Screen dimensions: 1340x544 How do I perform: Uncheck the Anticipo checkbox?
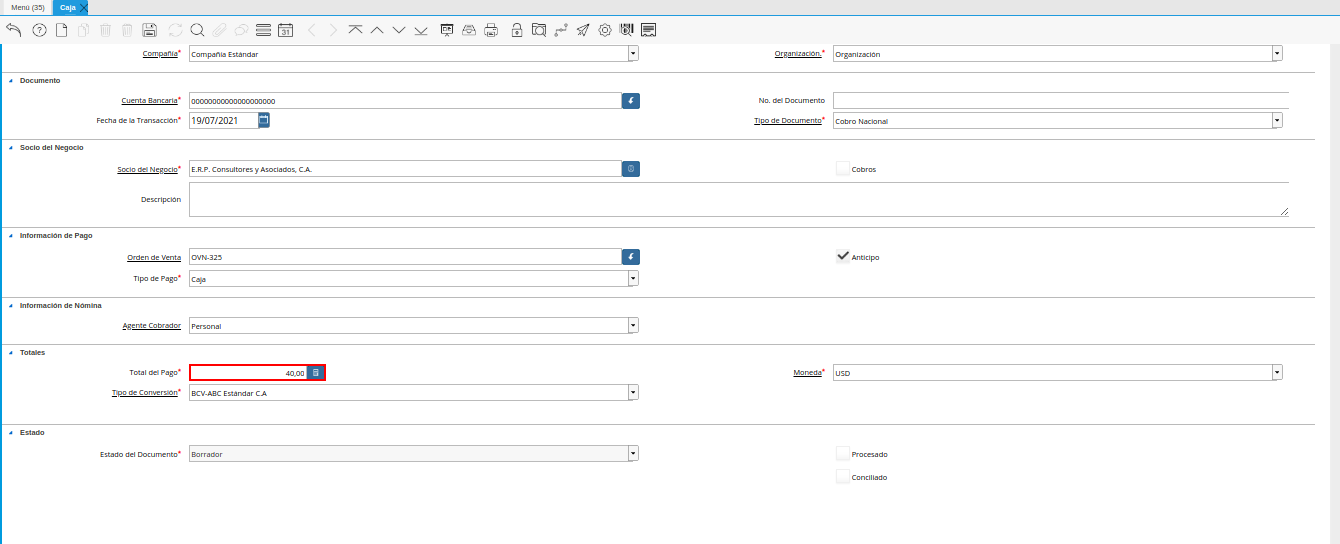click(843, 257)
